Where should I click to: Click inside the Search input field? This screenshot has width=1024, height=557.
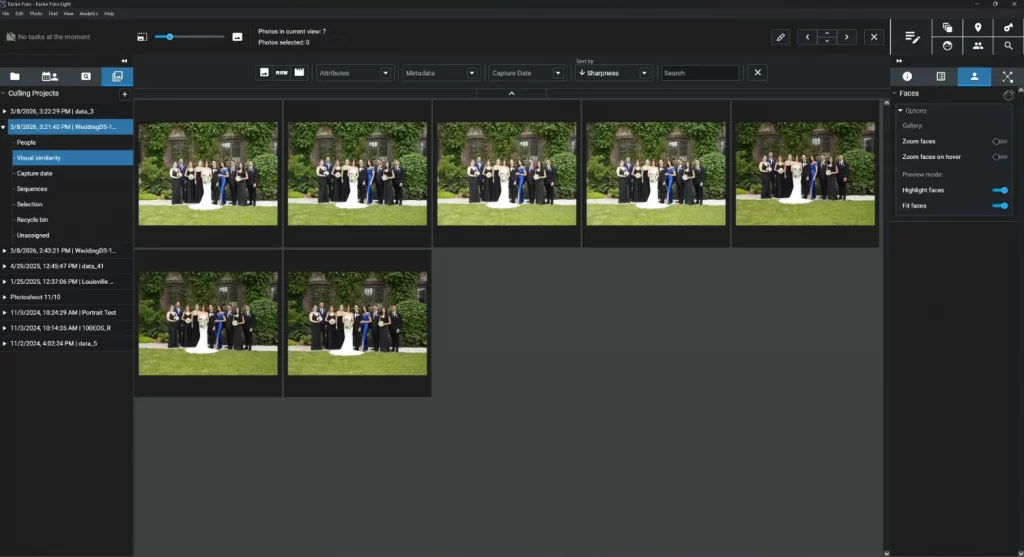click(699, 73)
